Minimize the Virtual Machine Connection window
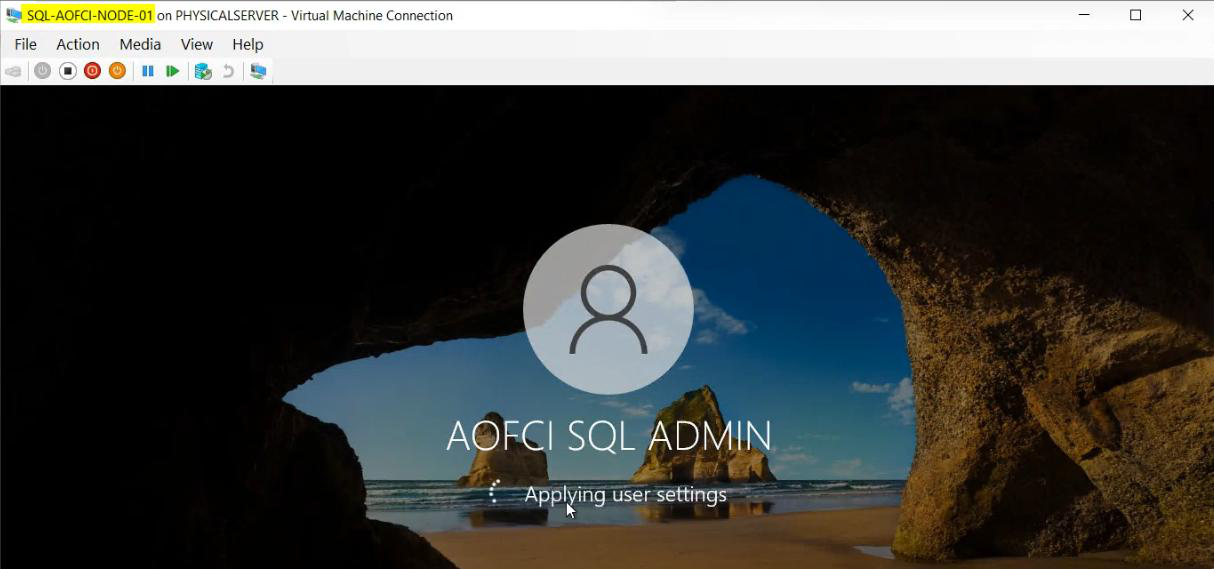Image resolution: width=1214 pixels, height=569 pixels. [x=1084, y=15]
